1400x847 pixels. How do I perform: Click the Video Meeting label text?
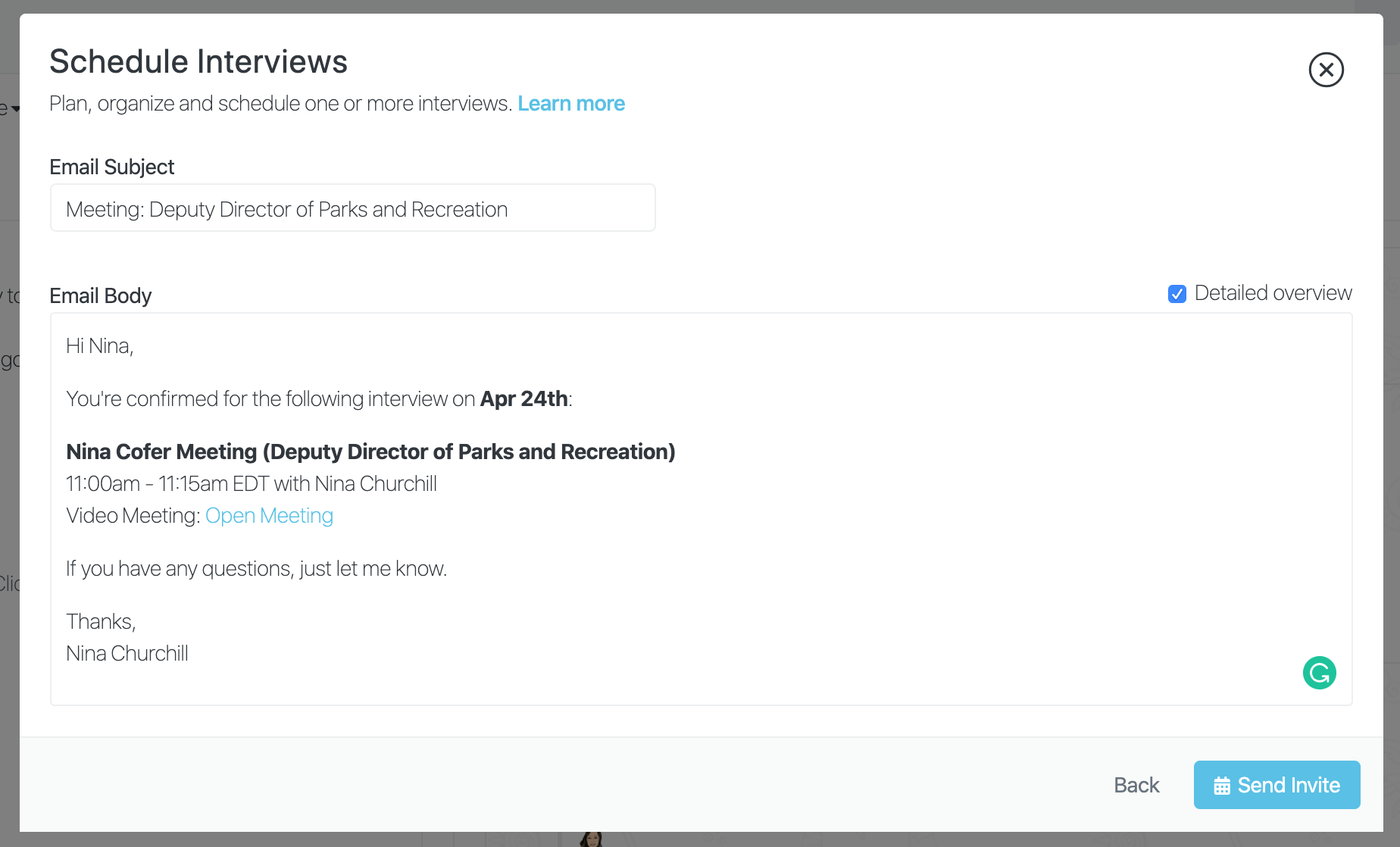(133, 516)
